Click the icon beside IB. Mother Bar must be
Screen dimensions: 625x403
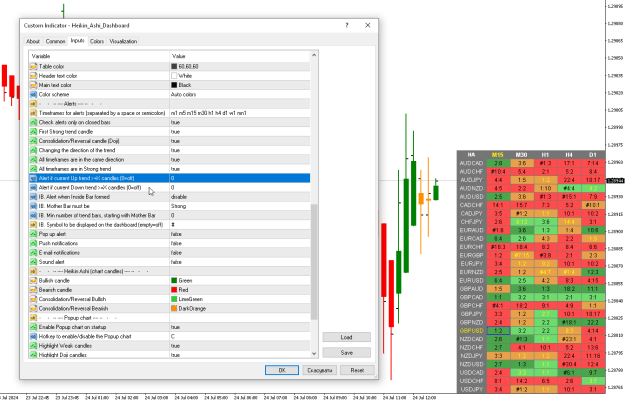pyautogui.click(x=33, y=206)
